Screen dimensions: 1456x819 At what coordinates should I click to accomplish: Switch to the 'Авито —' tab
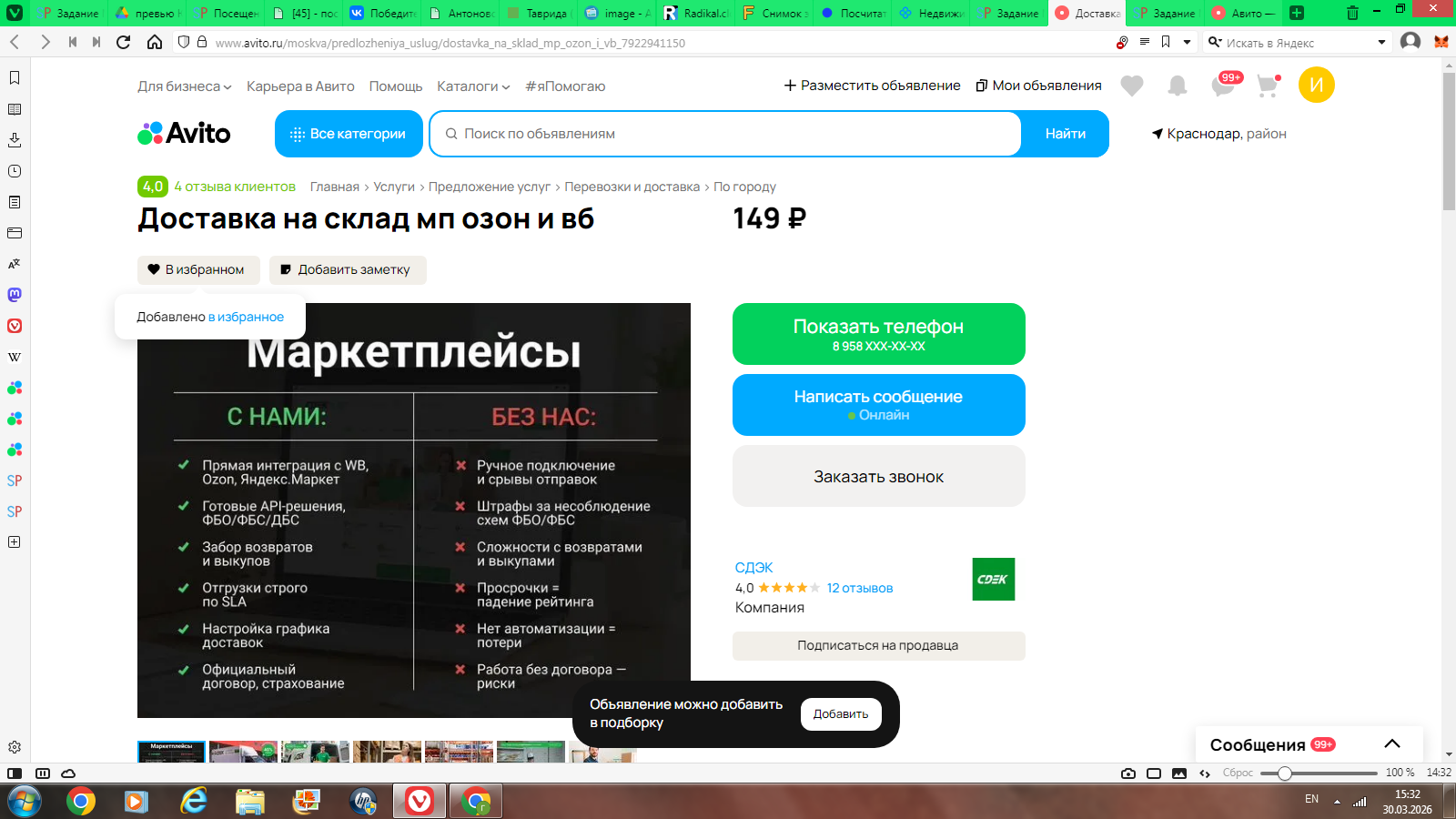pos(1244,13)
